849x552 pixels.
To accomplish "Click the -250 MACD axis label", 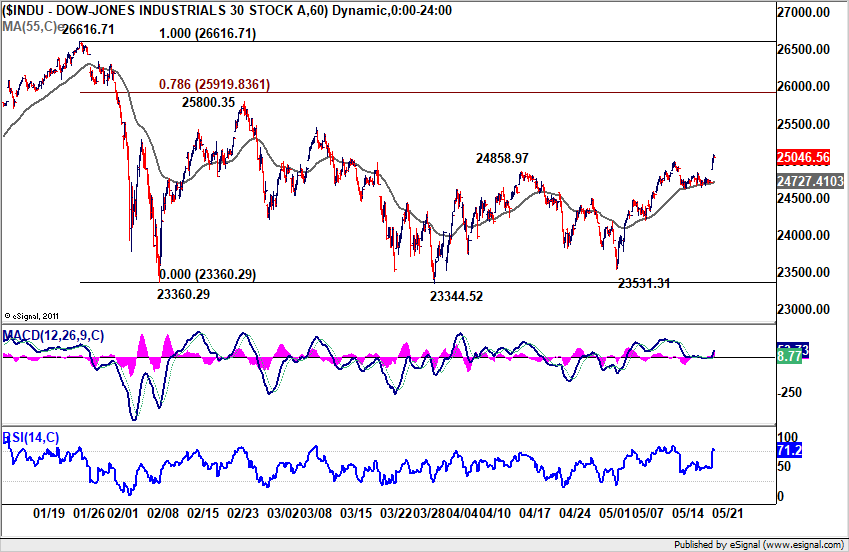I will (x=789, y=393).
